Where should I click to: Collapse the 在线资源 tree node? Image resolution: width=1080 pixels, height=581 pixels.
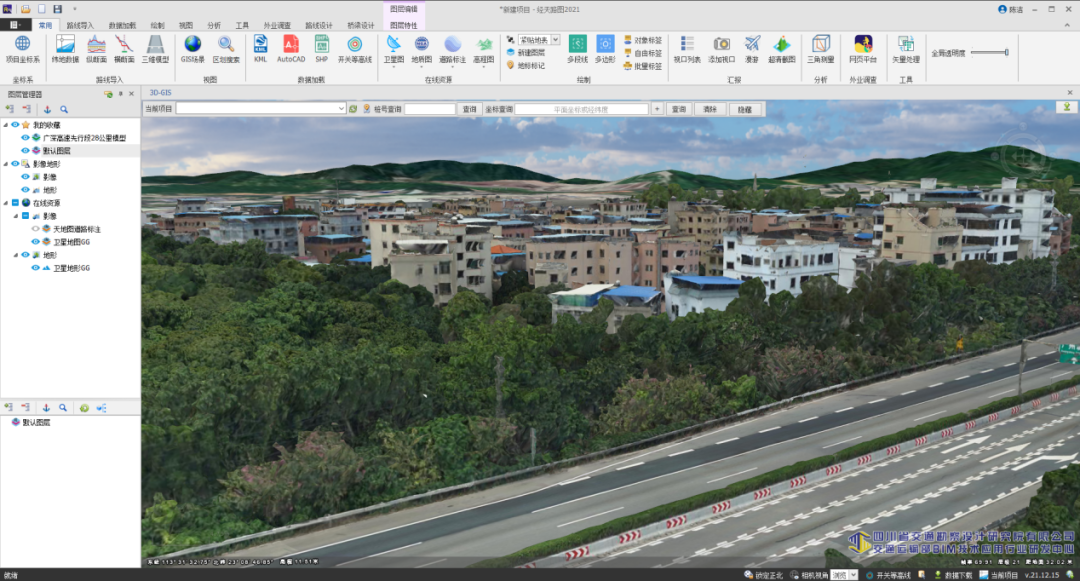point(6,203)
